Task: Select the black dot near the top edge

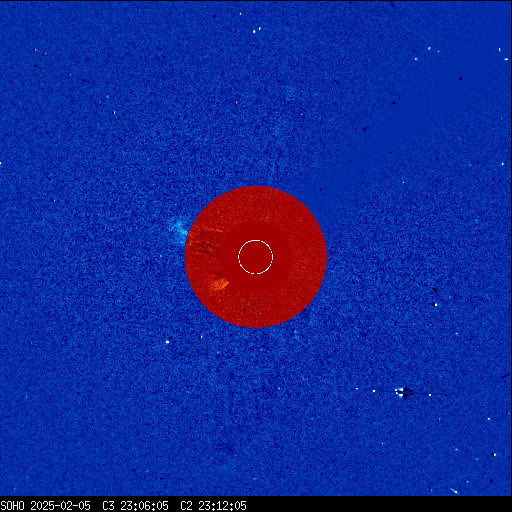Action: pos(214,16)
